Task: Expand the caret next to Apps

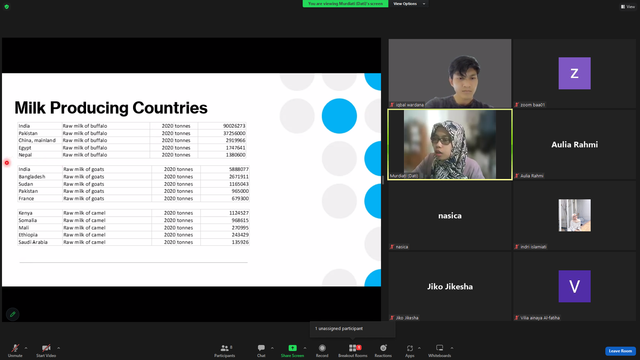Action: coord(419,348)
